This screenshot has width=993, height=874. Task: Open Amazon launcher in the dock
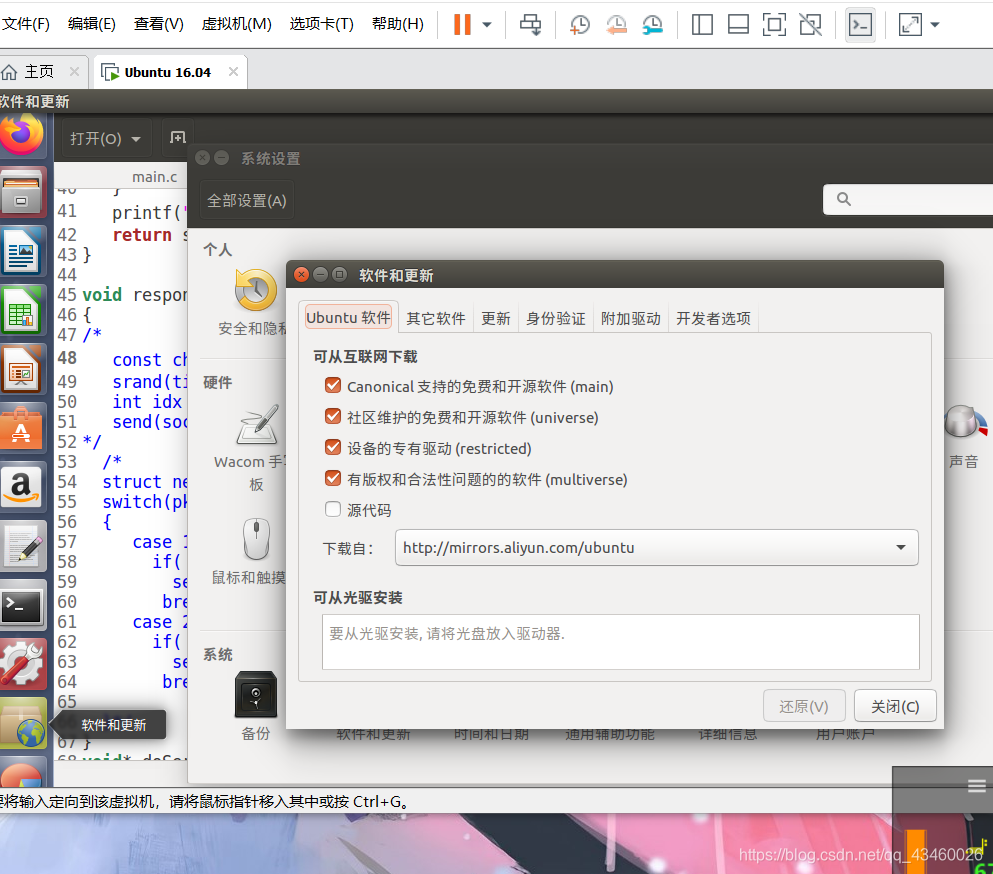tap(22, 487)
